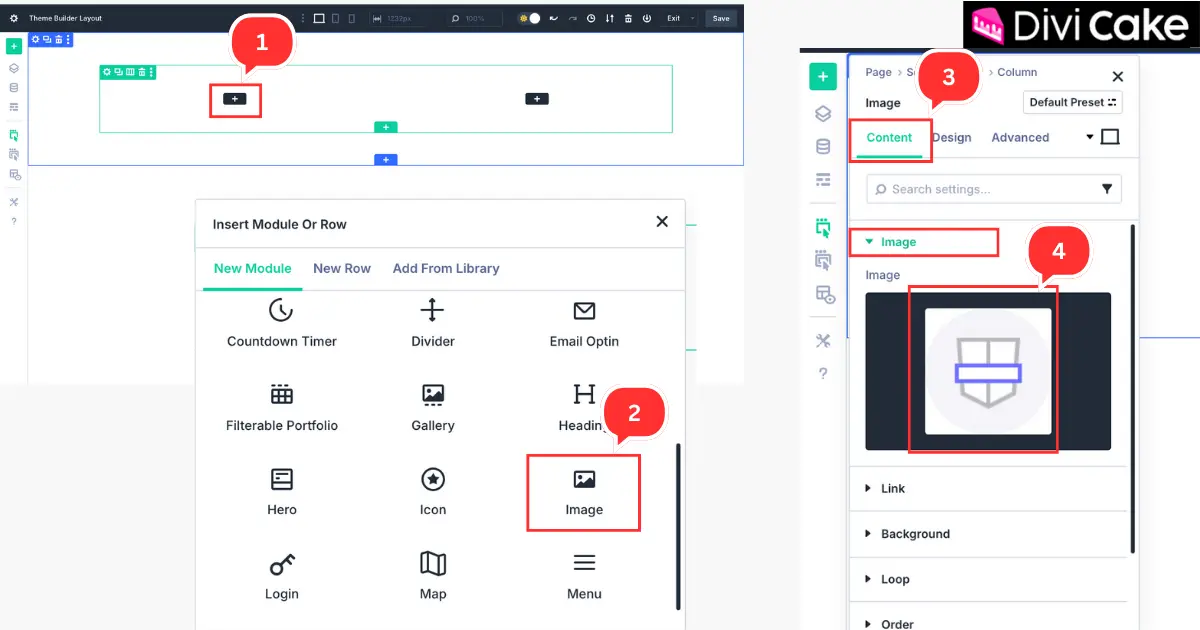Click help question mark beside settings panel

tap(823, 374)
